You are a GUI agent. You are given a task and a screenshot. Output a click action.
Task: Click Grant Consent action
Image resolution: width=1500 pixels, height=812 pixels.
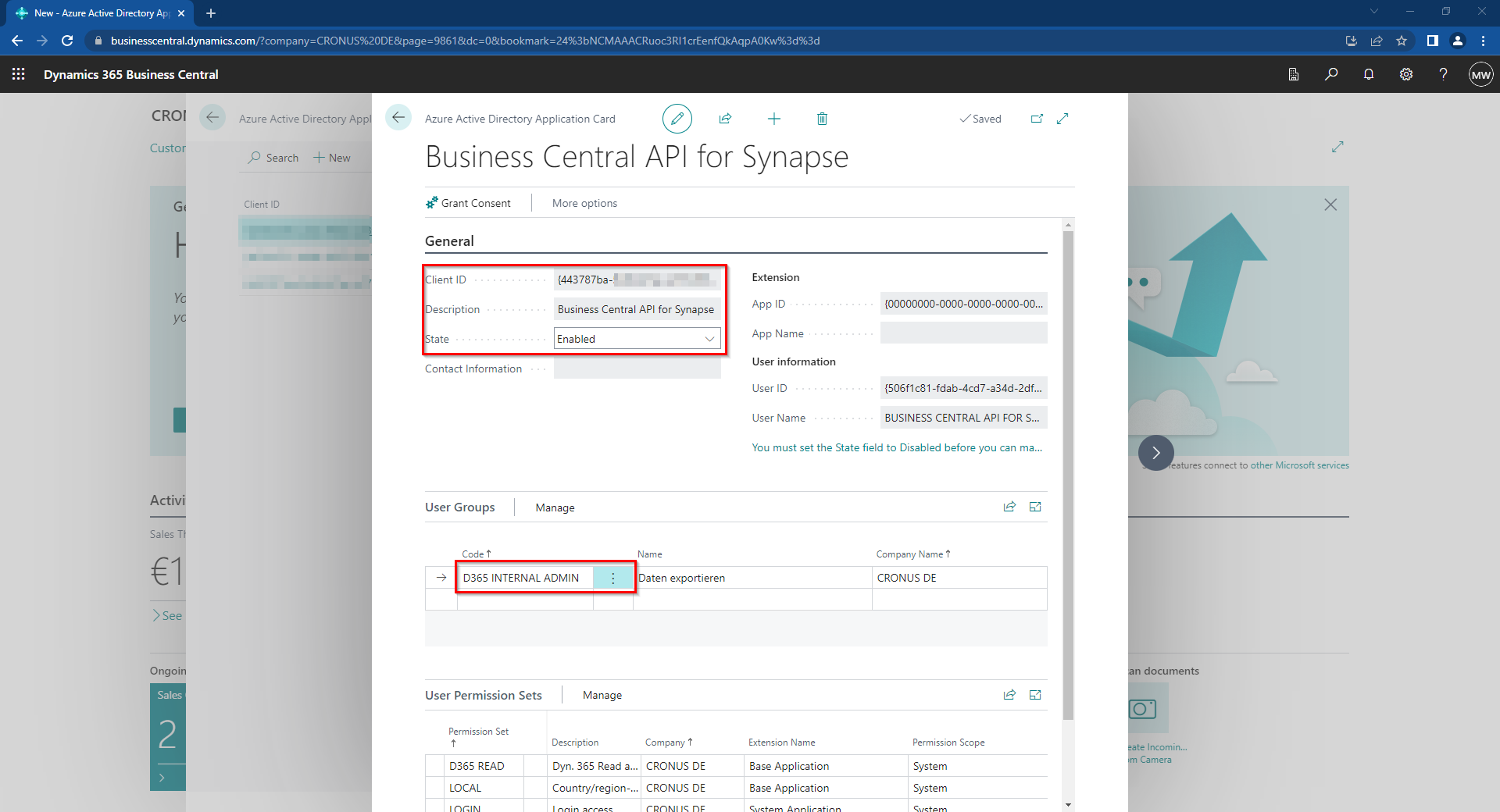click(468, 203)
